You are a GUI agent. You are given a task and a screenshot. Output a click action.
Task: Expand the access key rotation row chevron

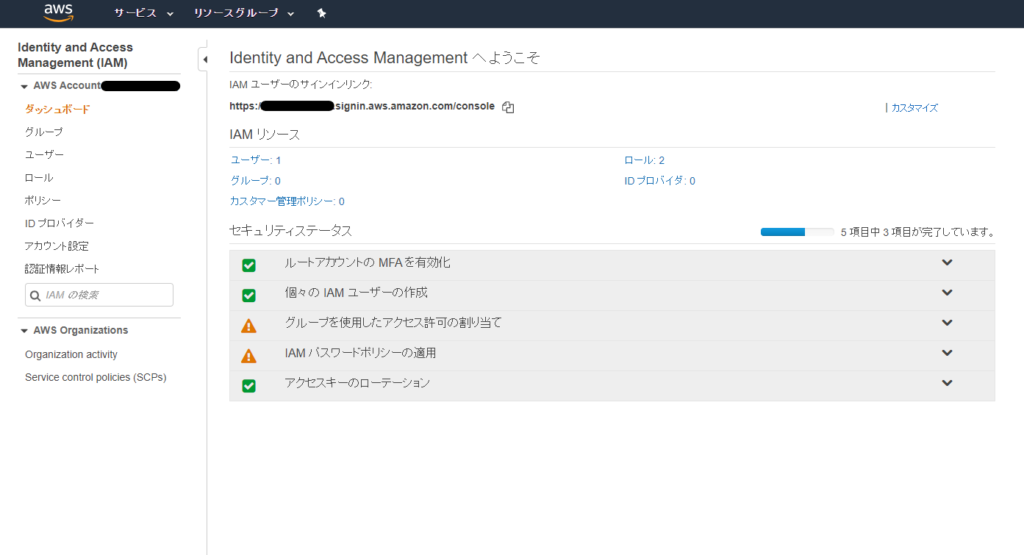tap(947, 383)
